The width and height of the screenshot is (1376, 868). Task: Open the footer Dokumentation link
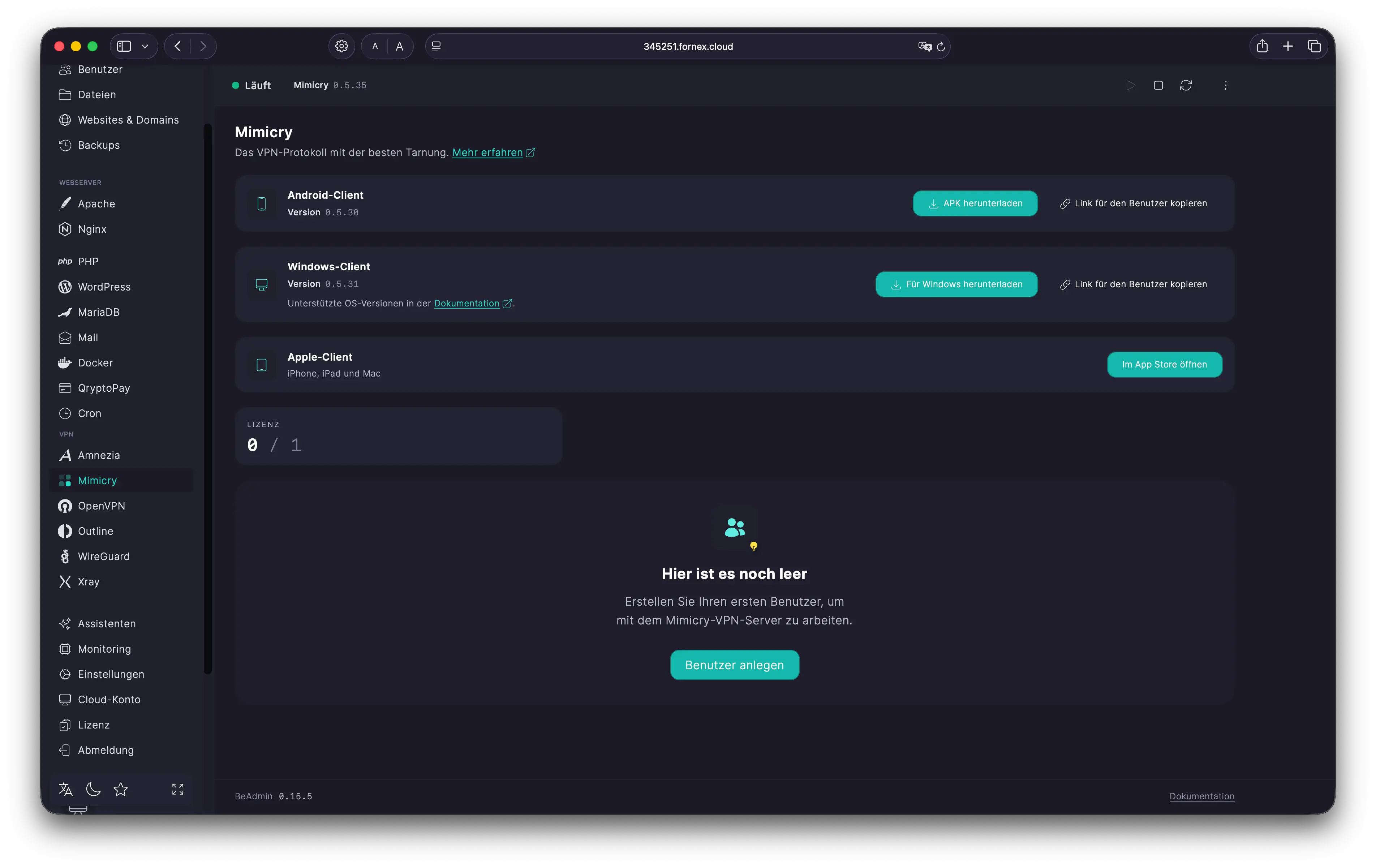point(1202,796)
